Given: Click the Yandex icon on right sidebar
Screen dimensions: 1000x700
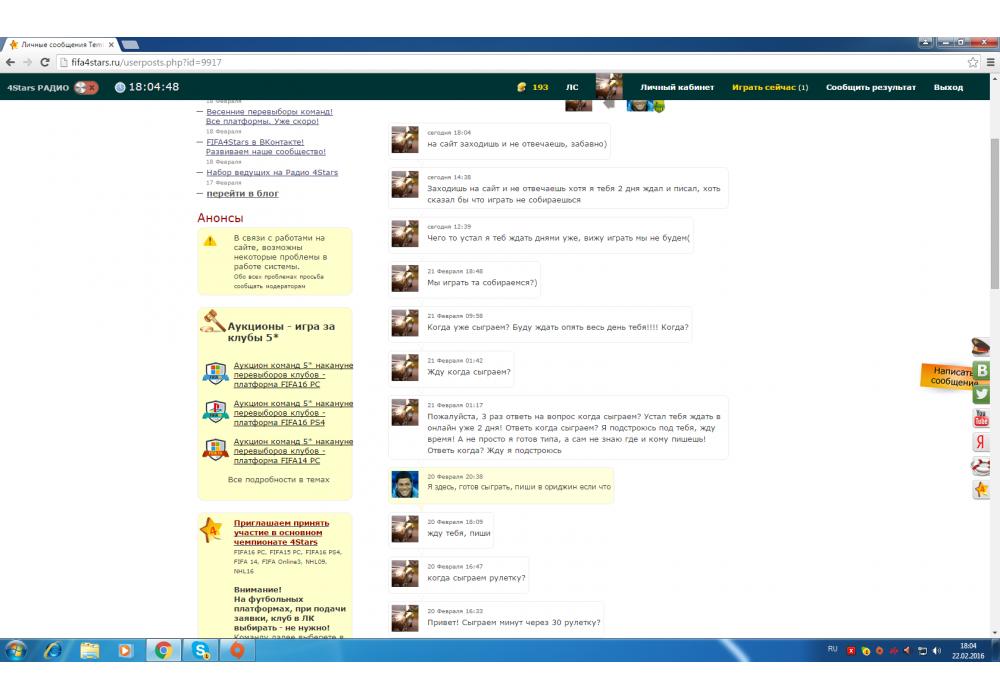Looking at the screenshot, I should coord(982,442).
